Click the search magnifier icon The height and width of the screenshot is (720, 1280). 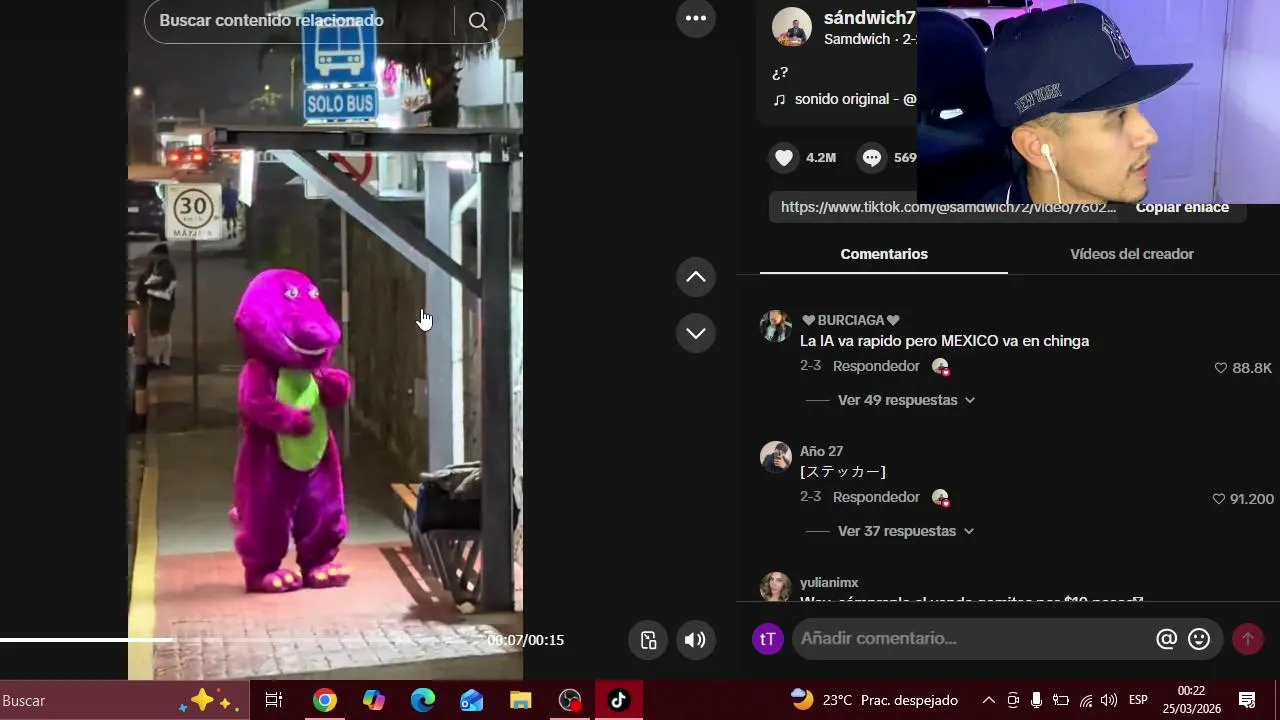tap(478, 21)
